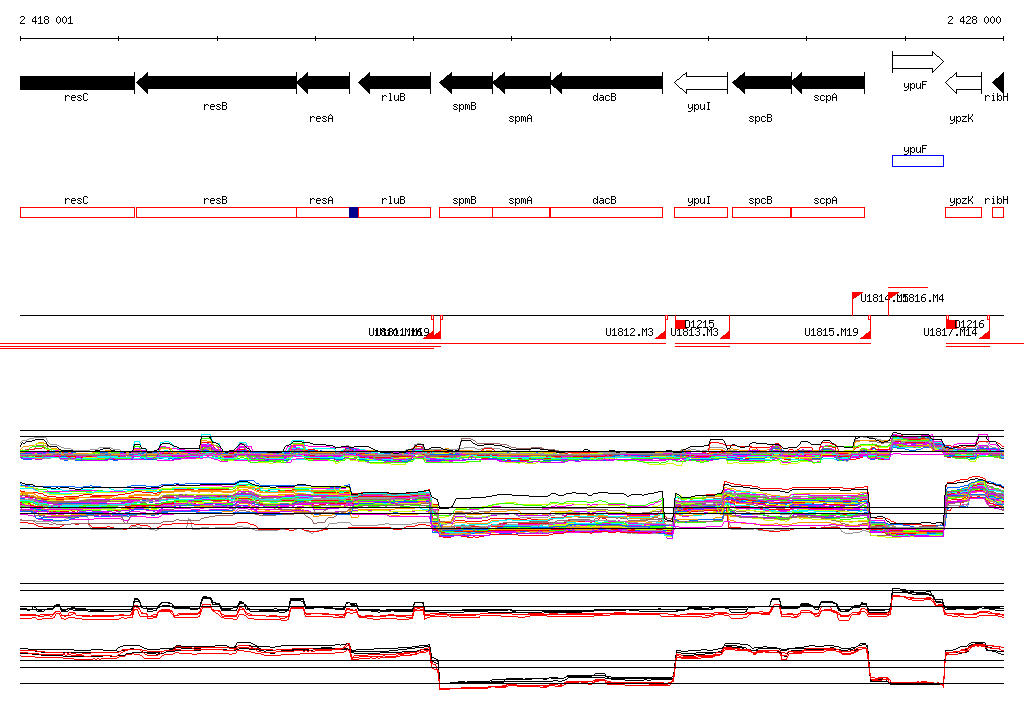Select the blue-outlined ypuF box
The height and width of the screenshot is (714, 1024).
tap(917, 161)
